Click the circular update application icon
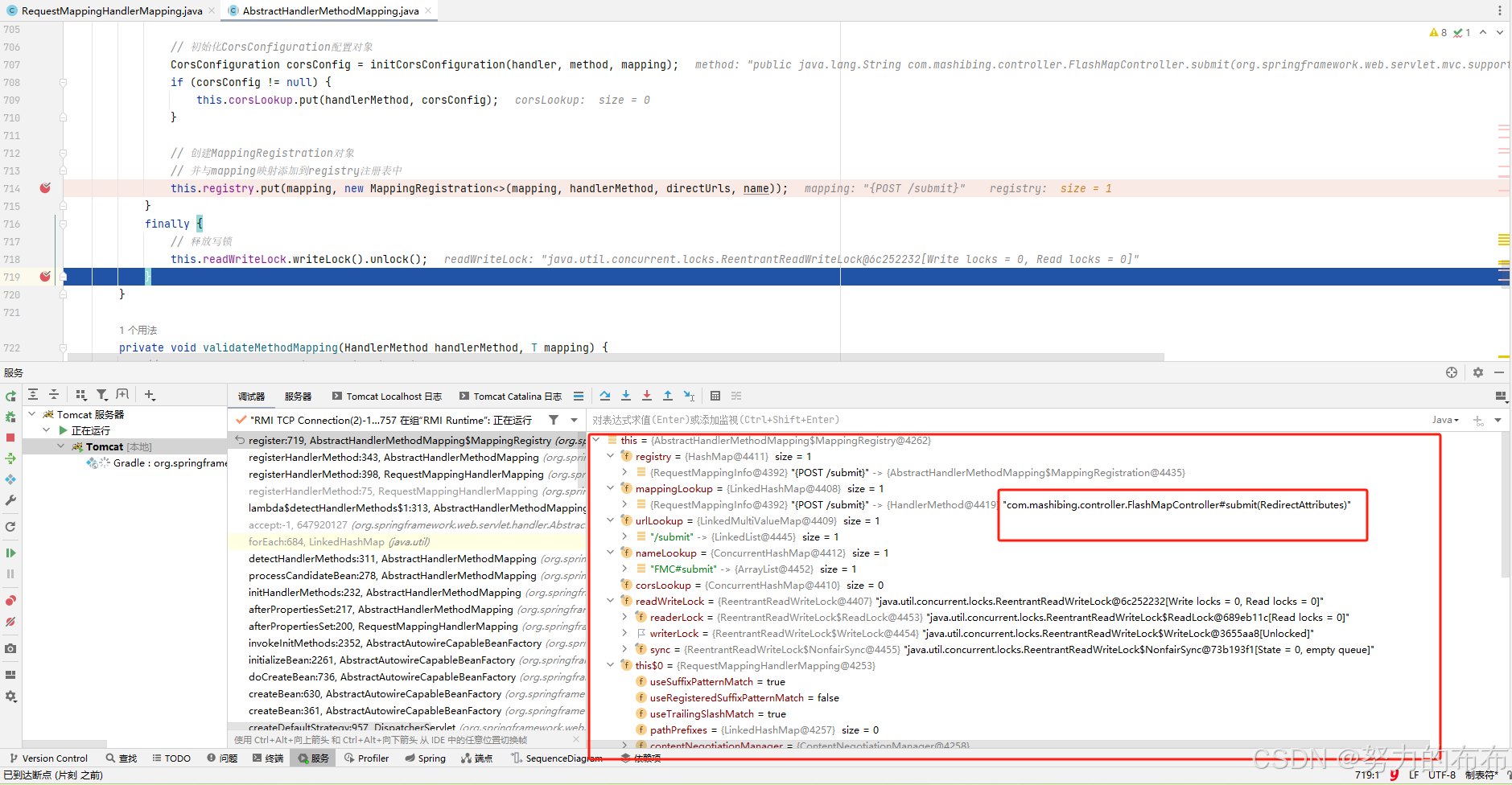 pos(10,527)
